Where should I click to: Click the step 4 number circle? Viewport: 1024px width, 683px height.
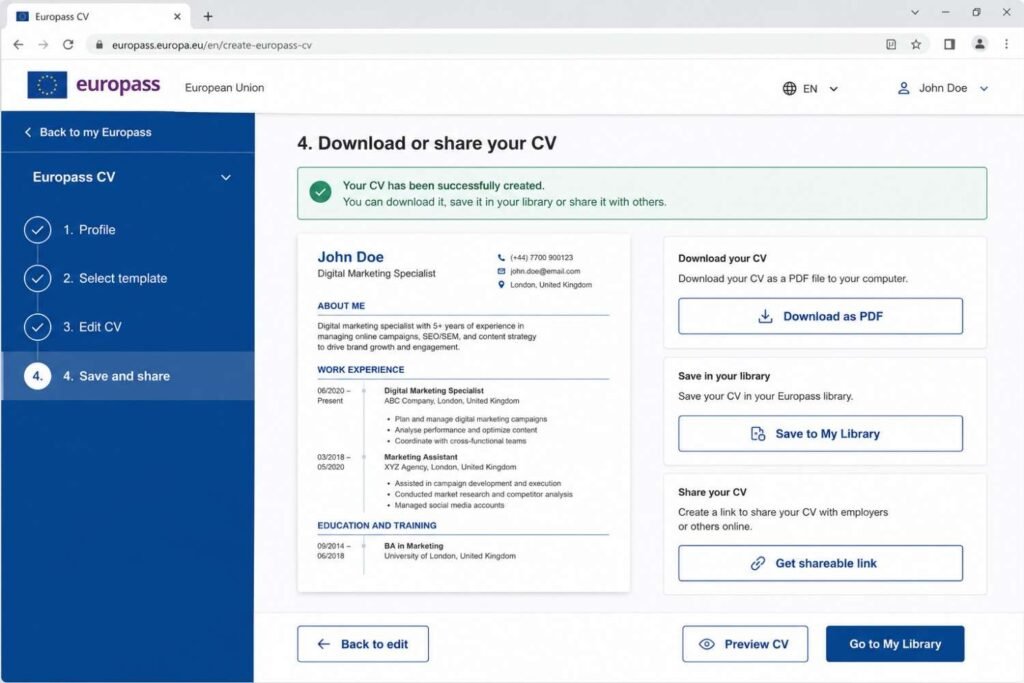point(37,376)
